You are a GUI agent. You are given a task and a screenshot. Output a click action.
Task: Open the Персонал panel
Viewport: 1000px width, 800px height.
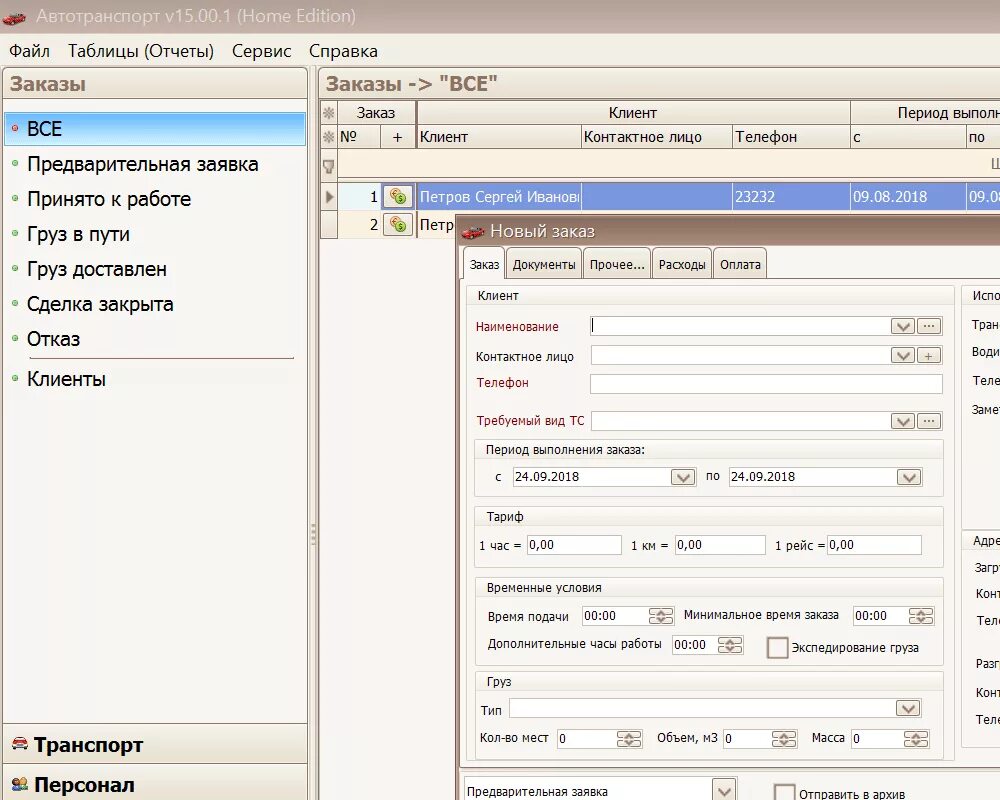[x=155, y=783]
